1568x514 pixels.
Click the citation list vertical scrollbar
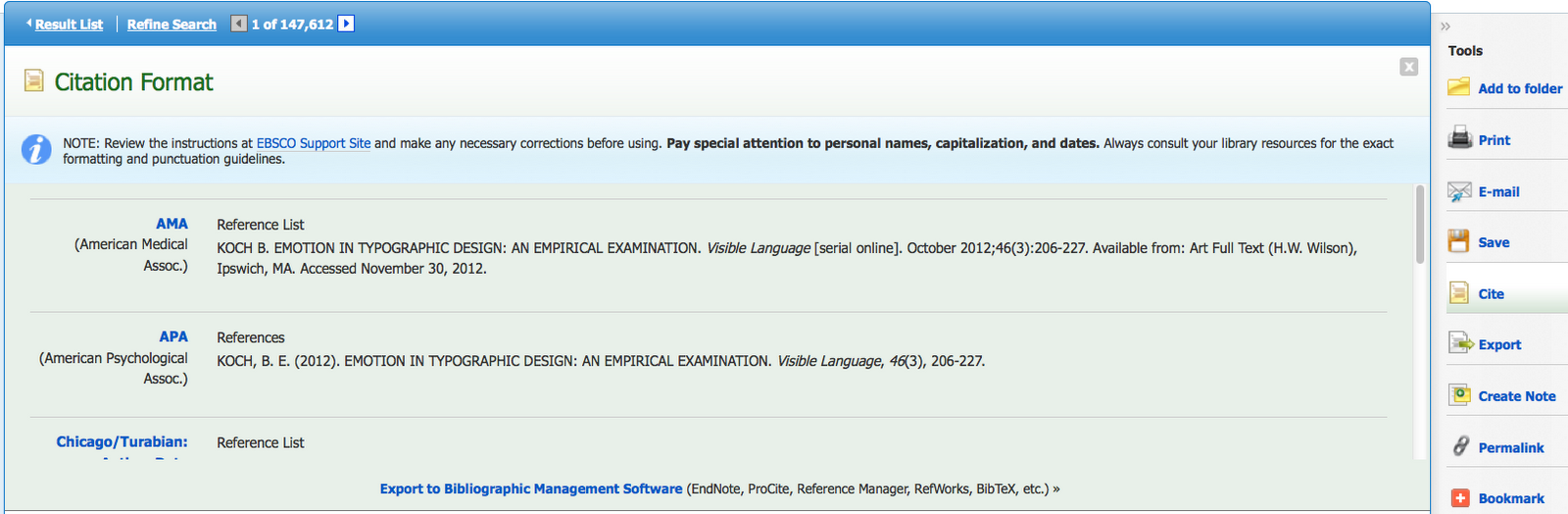click(x=1420, y=226)
